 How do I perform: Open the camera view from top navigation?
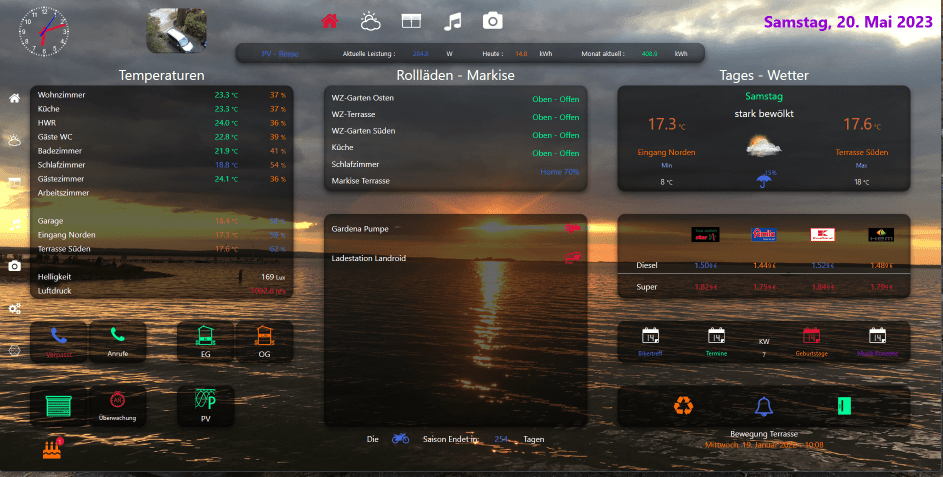493,21
